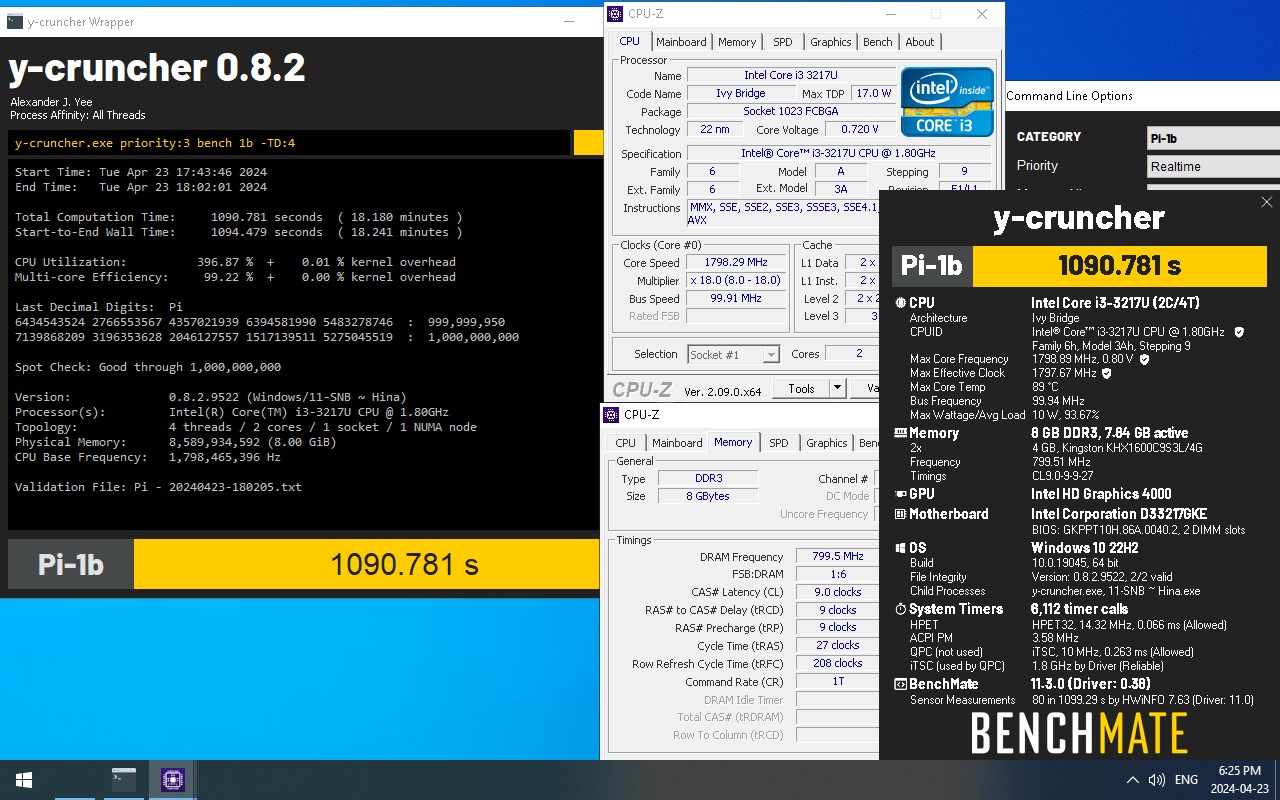Image resolution: width=1280 pixels, height=800 pixels.
Task: Show hidden system tray icons
Action: point(1132,780)
